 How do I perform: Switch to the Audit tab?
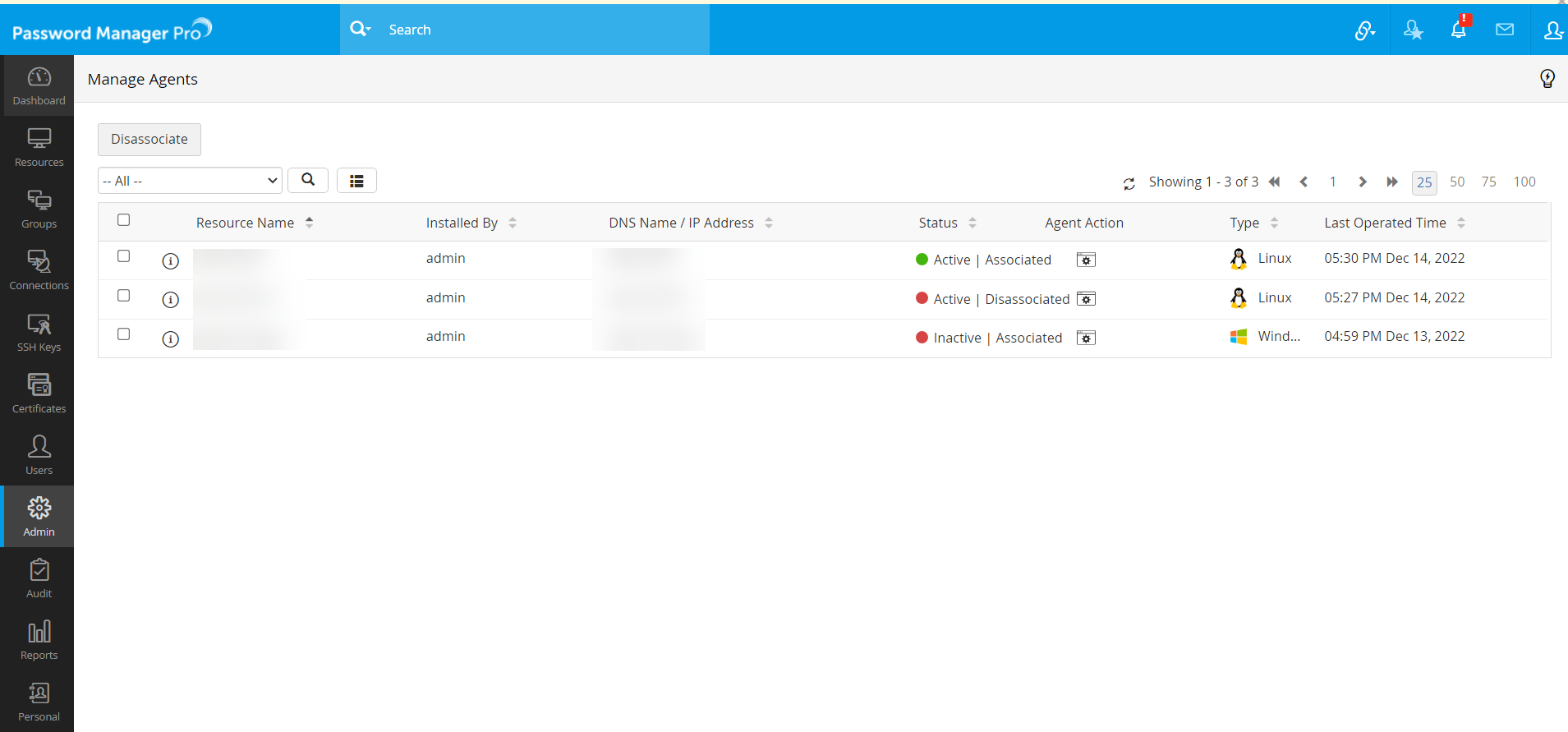click(x=39, y=578)
